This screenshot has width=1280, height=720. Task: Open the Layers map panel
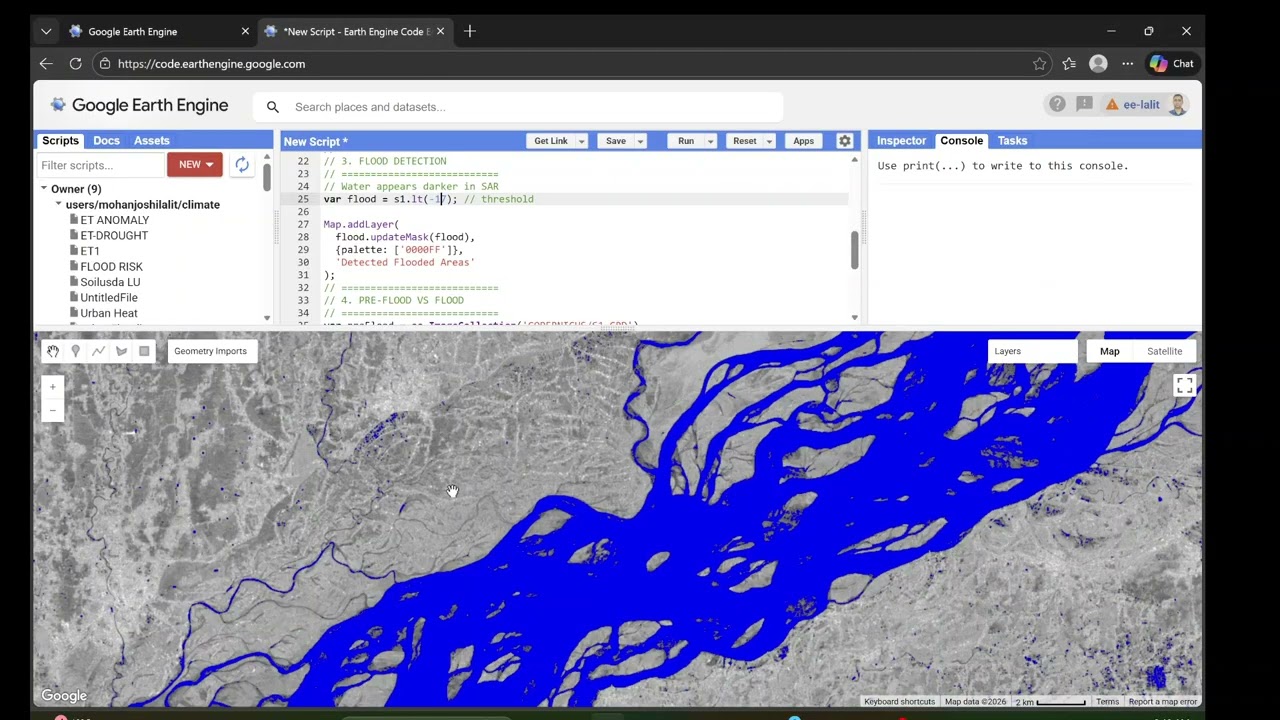1031,351
